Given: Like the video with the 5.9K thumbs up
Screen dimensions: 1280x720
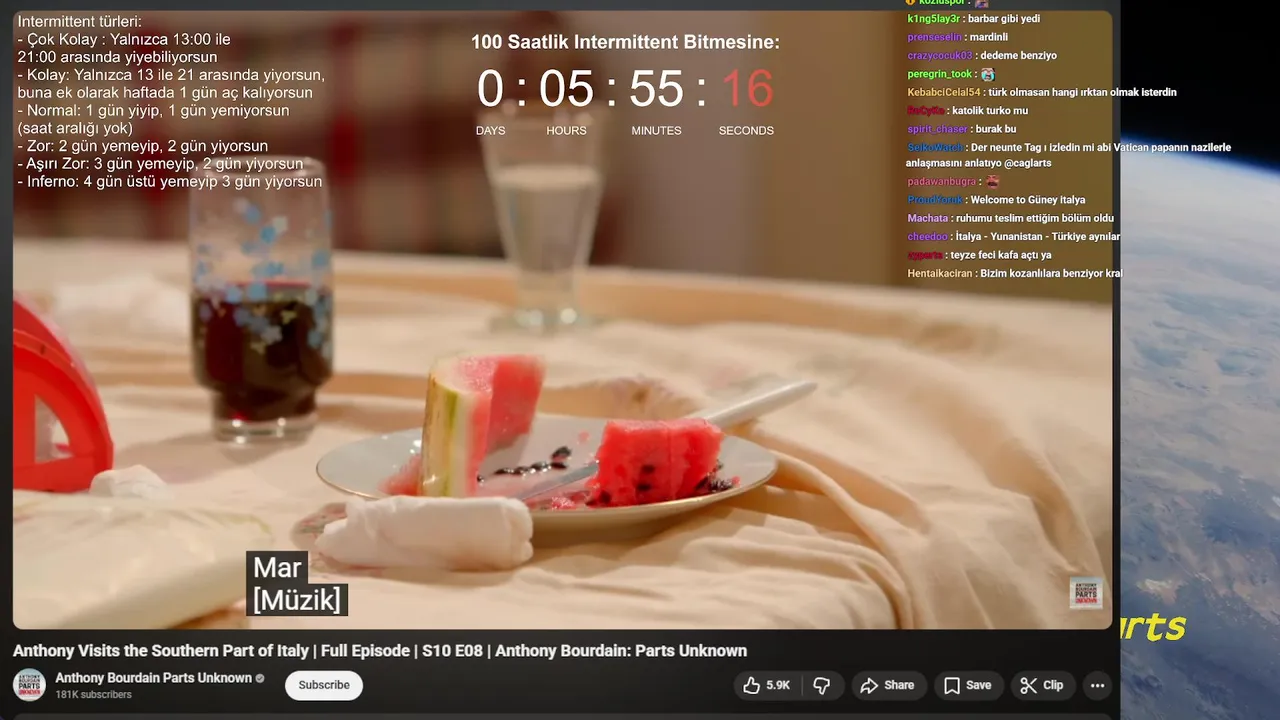Looking at the screenshot, I should pos(766,685).
